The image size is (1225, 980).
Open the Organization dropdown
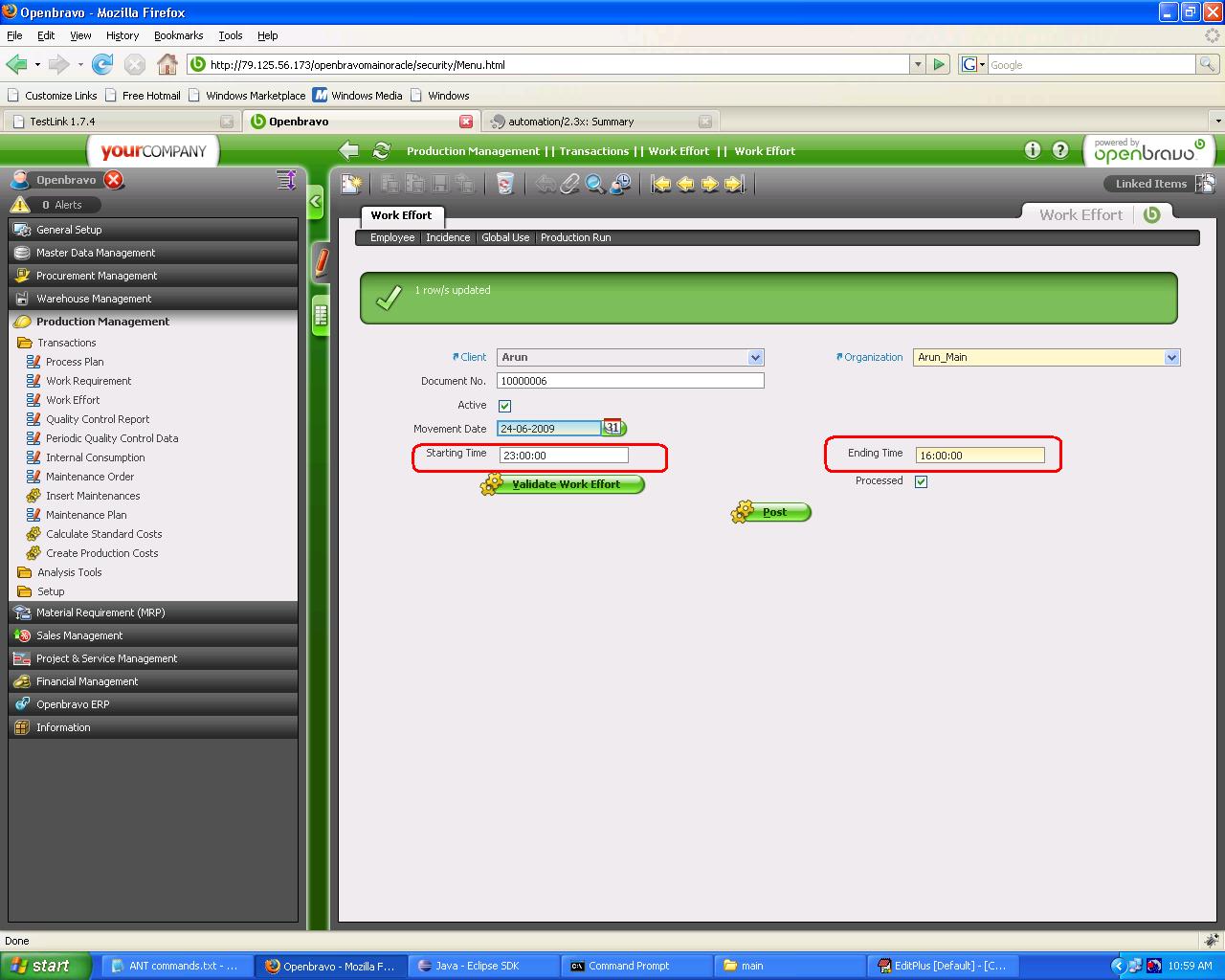coord(1172,357)
